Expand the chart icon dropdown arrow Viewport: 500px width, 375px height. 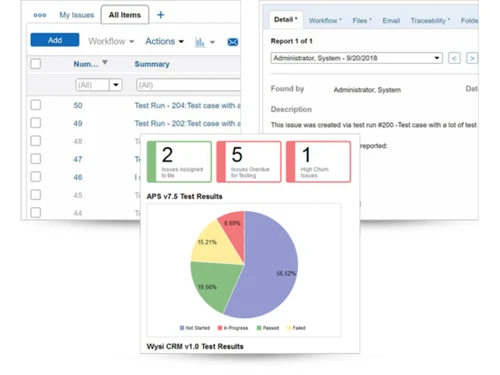212,42
